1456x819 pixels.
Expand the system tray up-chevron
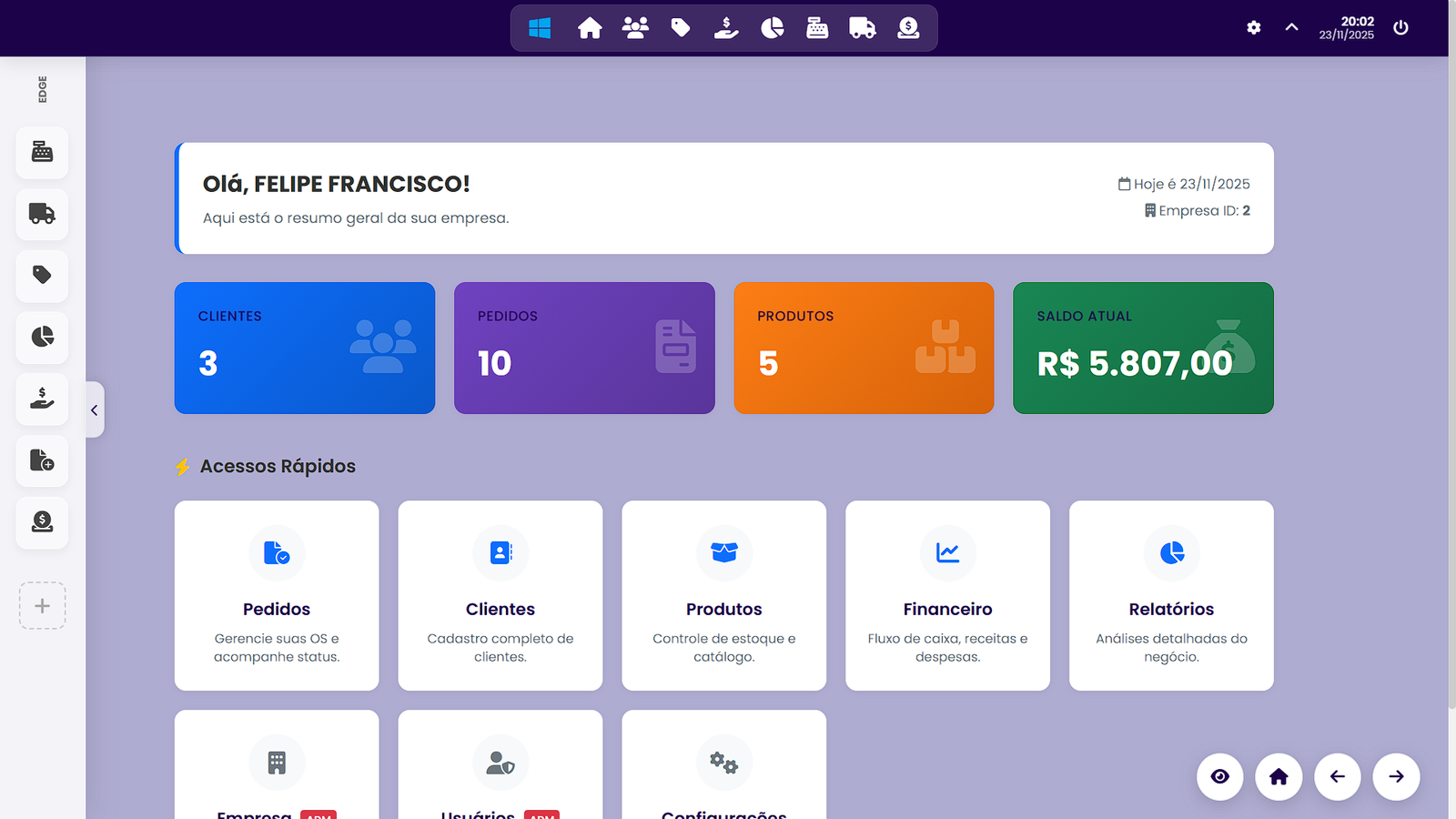[1291, 27]
